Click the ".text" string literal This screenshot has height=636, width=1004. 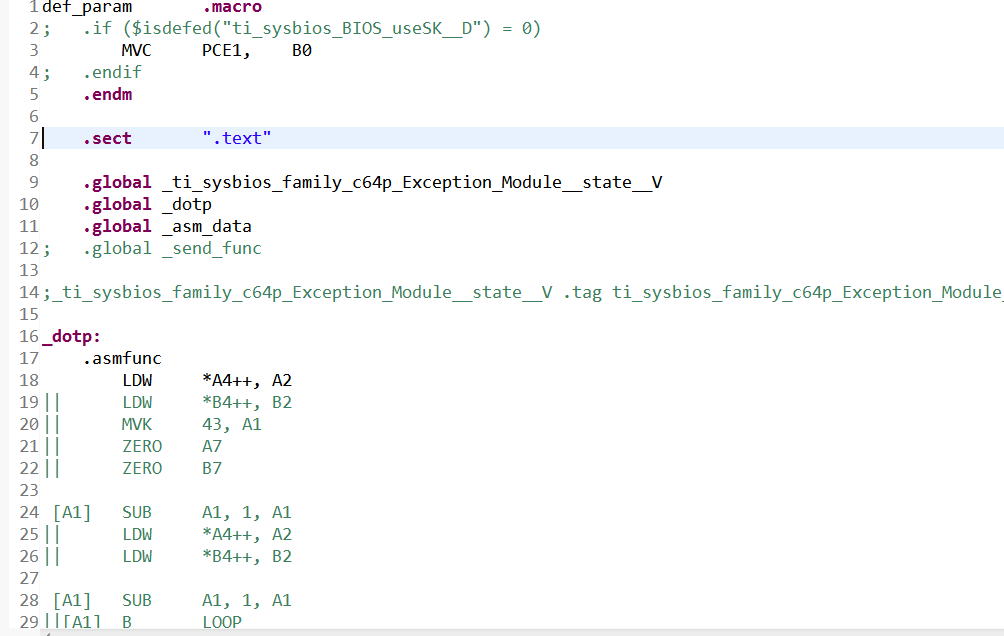click(x=237, y=138)
